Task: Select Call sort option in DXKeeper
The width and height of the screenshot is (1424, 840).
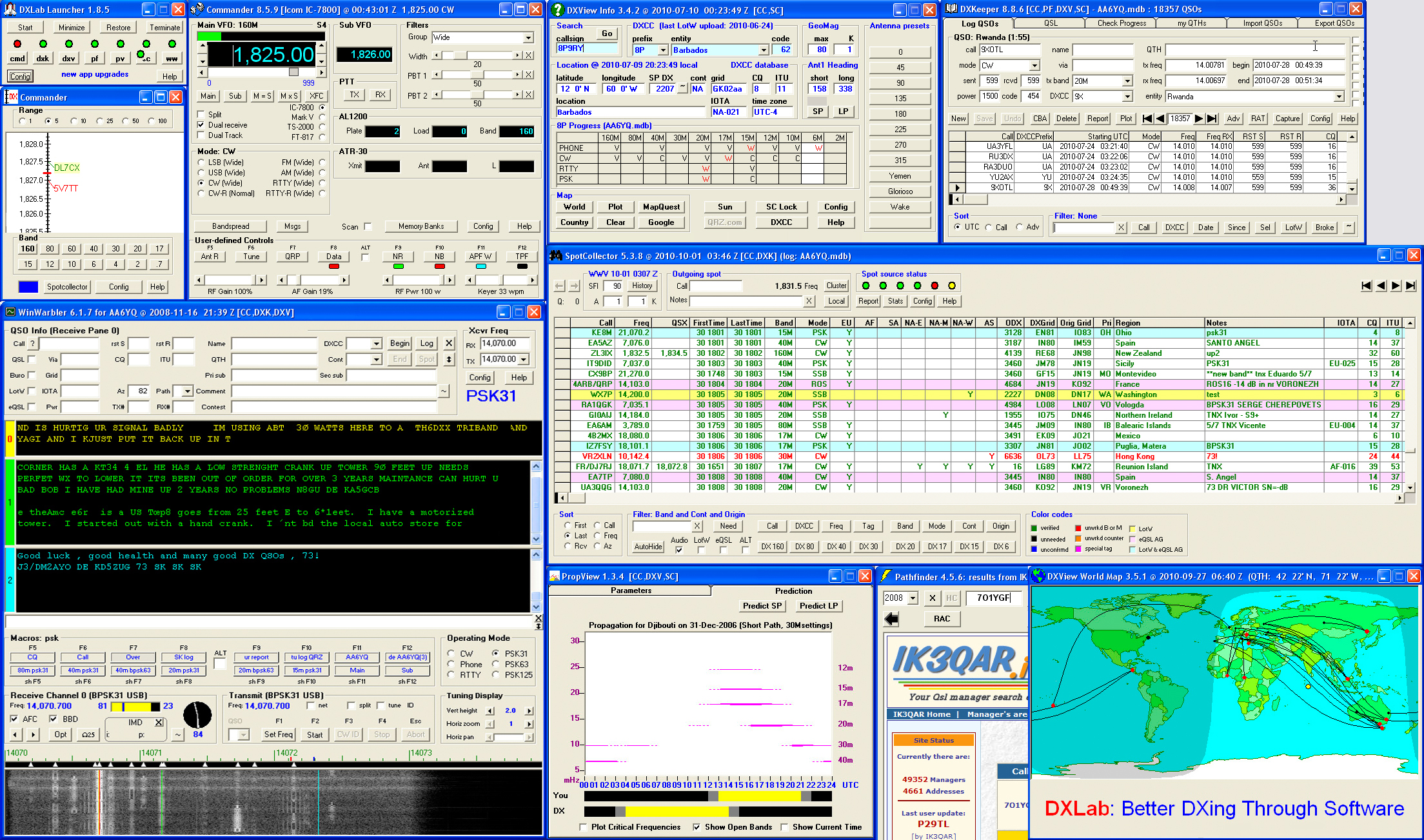Action: 988,227
